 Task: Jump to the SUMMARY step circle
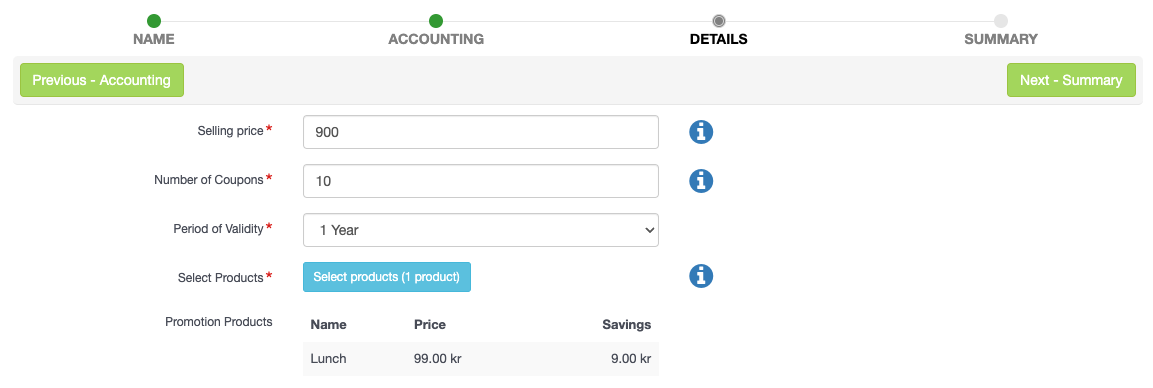pyautogui.click(x=1001, y=21)
